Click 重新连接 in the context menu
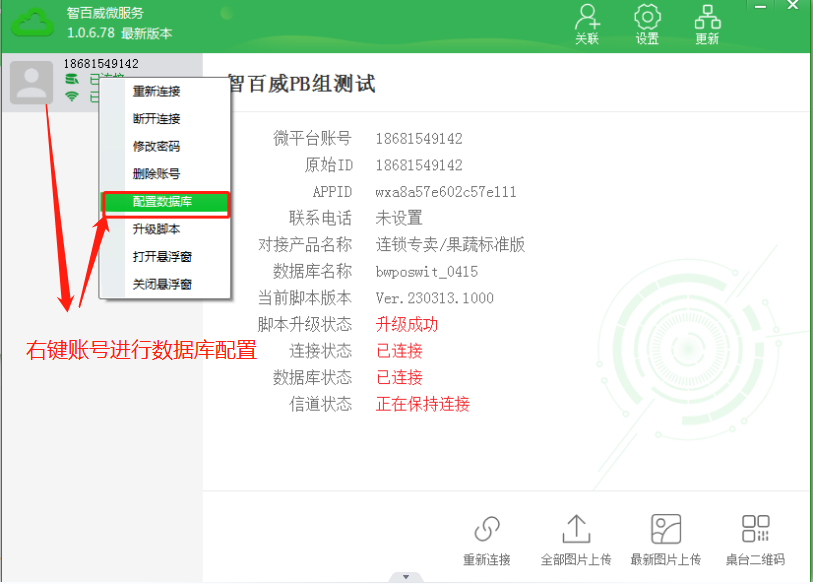 tap(157, 91)
